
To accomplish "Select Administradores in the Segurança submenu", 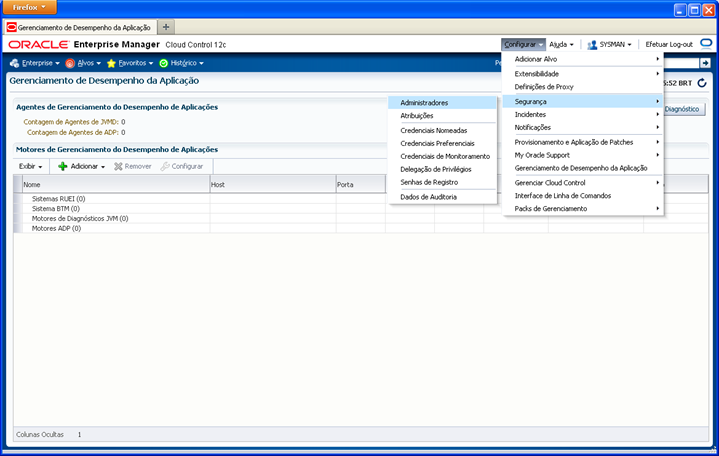I will pos(442,103).
